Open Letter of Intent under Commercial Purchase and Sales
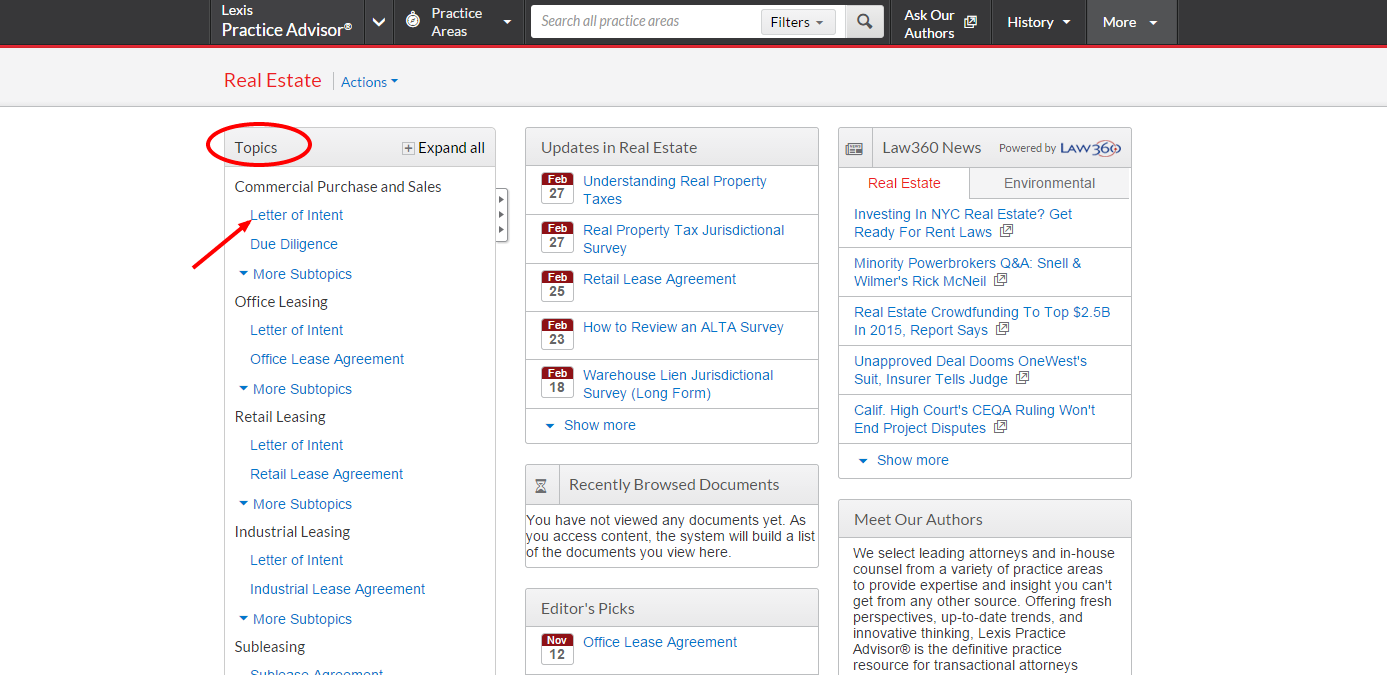Viewport: 1387px width, 675px height. coord(296,215)
